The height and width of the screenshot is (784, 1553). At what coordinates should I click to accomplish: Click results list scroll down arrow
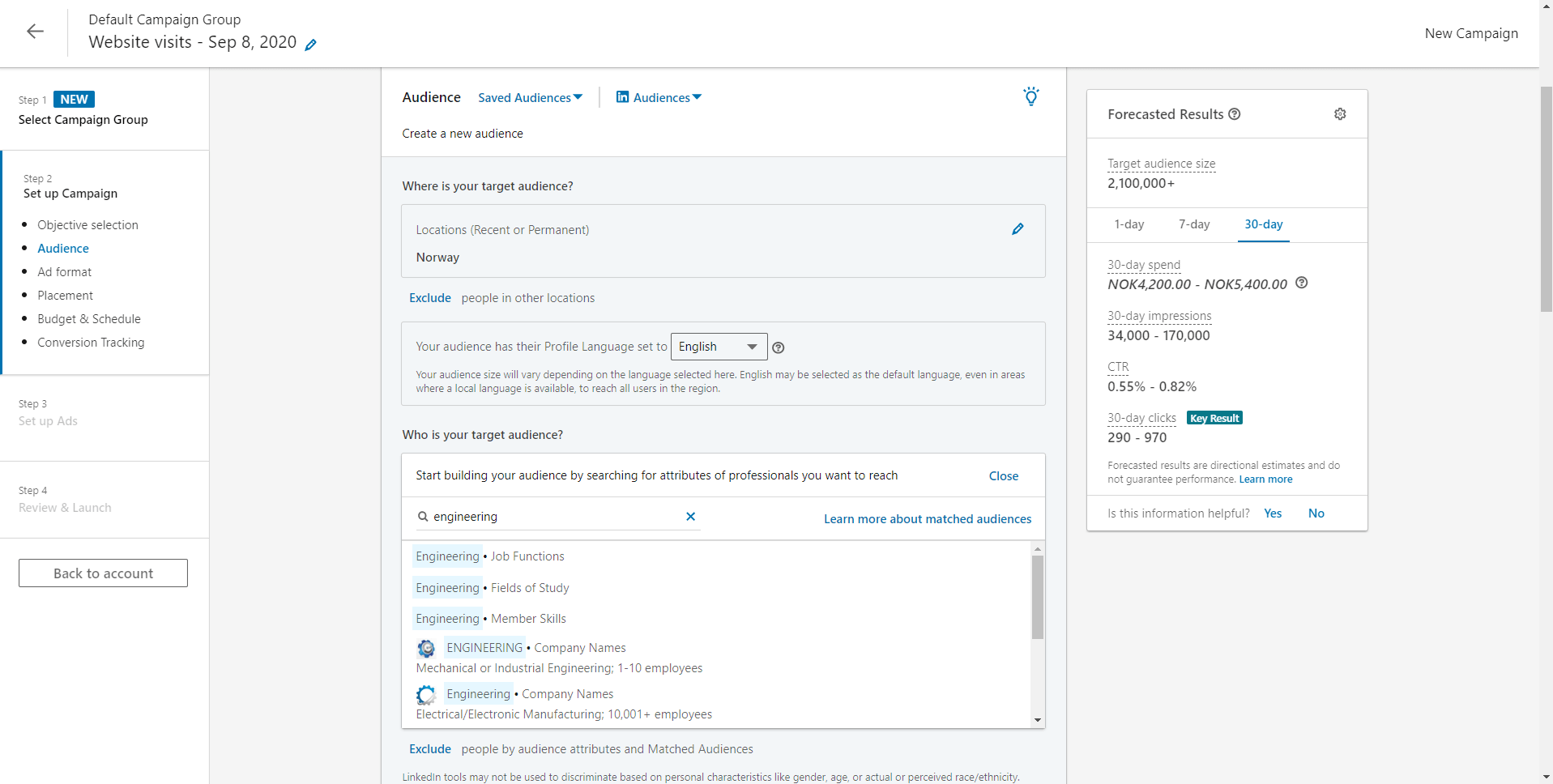tap(1038, 720)
